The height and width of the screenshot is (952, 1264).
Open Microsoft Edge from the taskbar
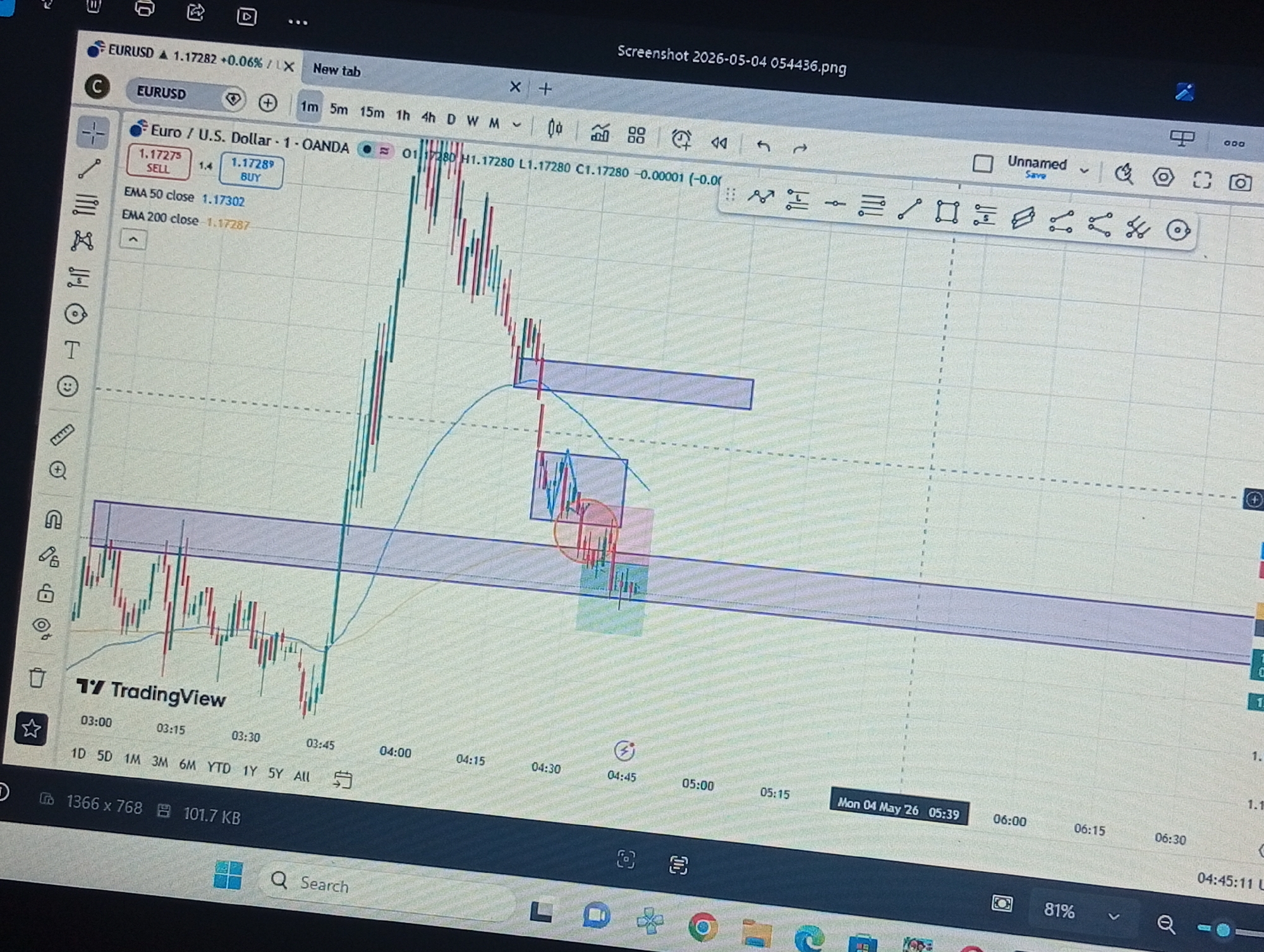pos(808,938)
